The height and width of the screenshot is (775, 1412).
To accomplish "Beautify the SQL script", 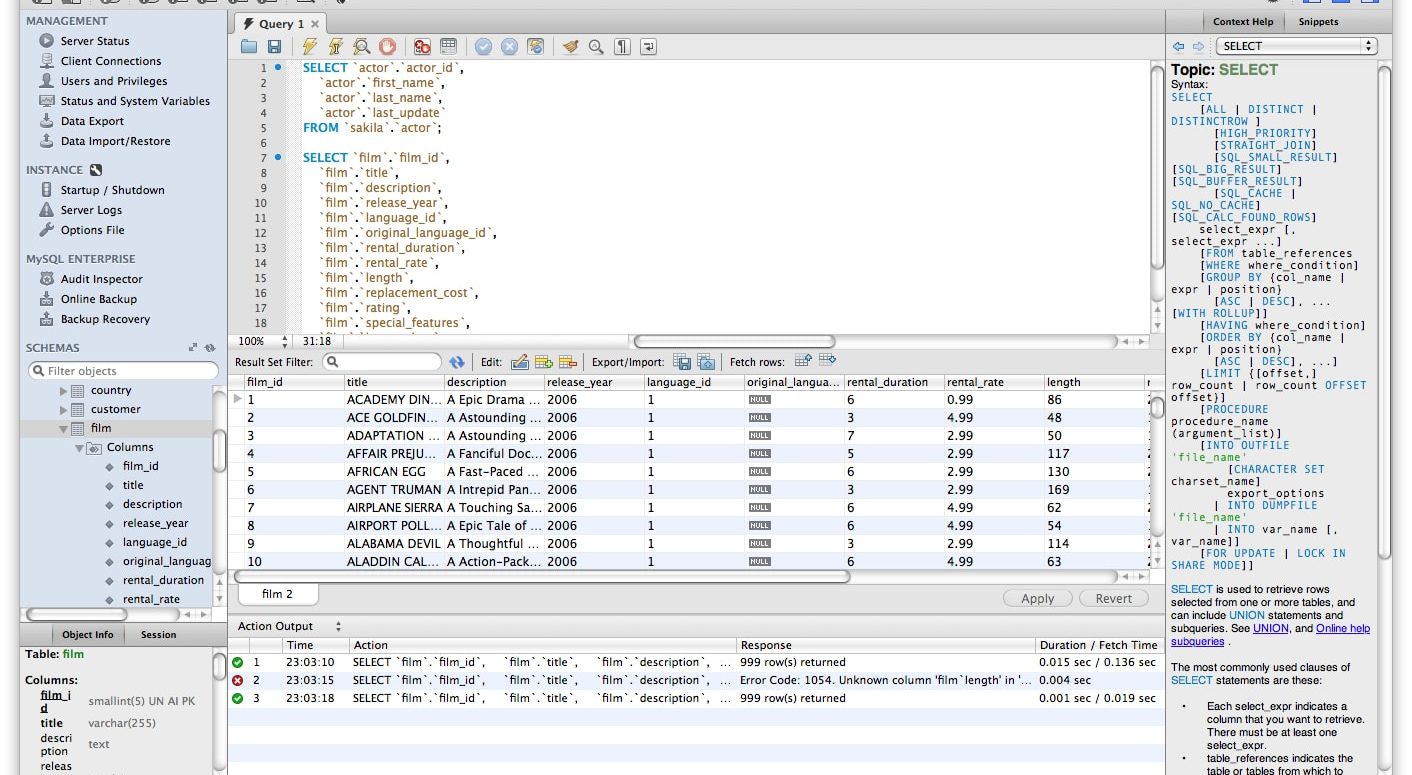I will (570, 46).
